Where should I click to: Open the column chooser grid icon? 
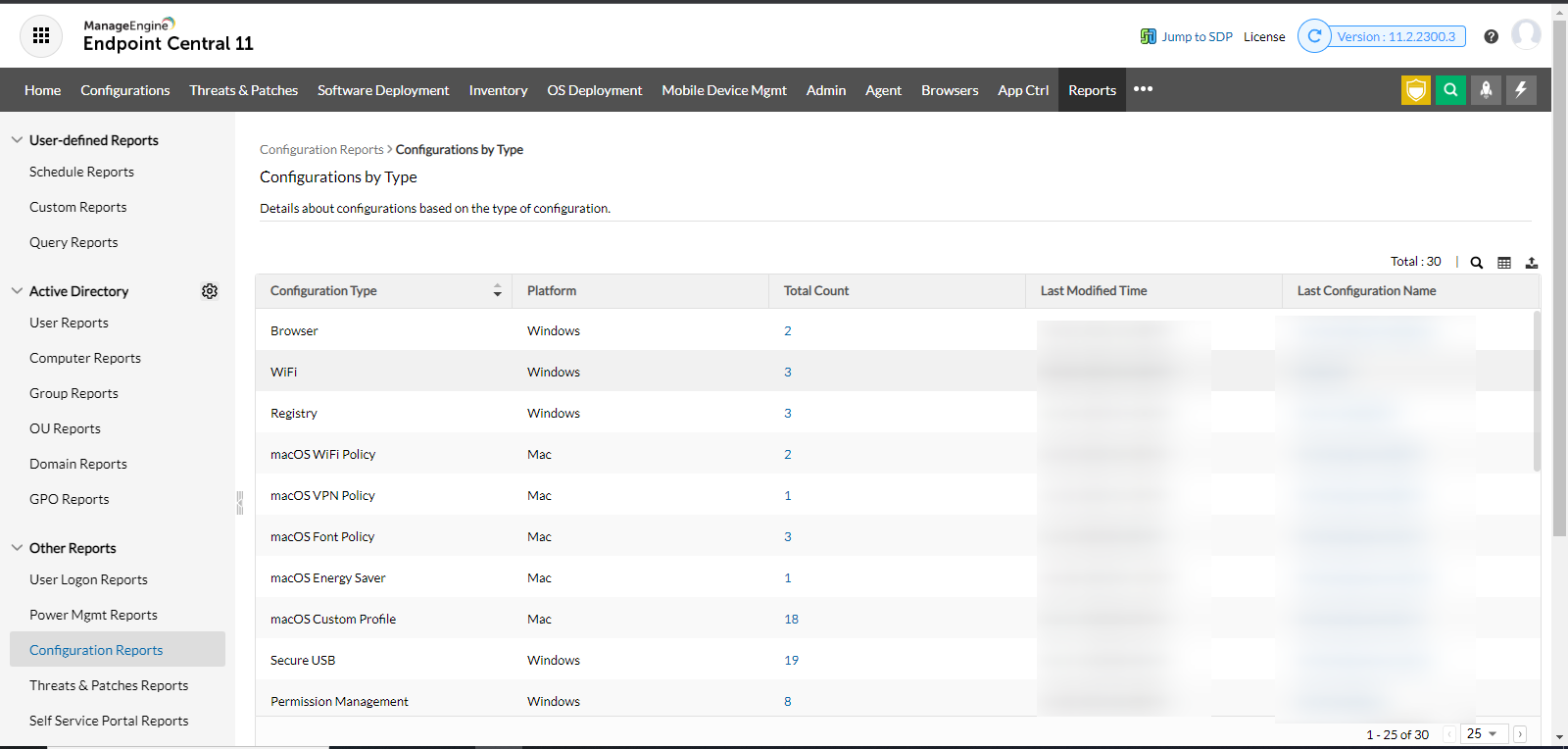[x=1504, y=263]
